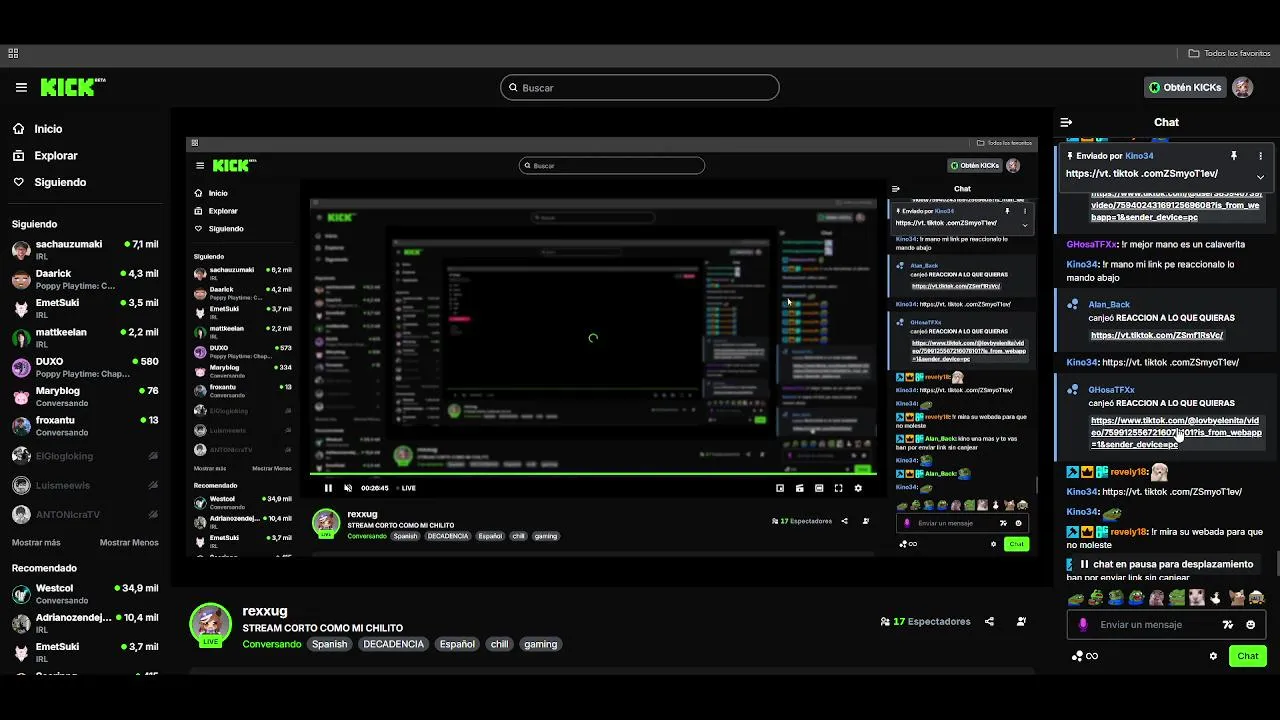The width and height of the screenshot is (1280, 720).
Task: Open the froxantu channel from the sidebar
Action: (85, 426)
